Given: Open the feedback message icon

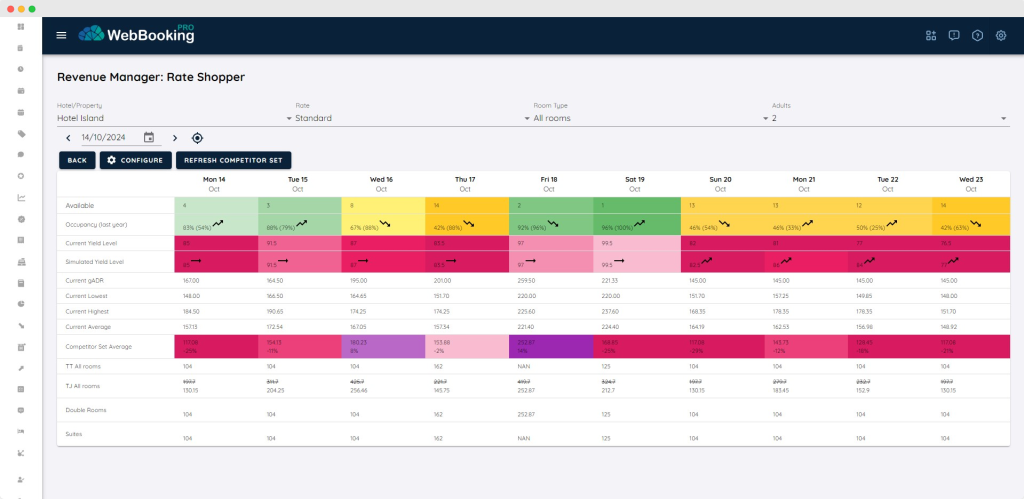Looking at the screenshot, I should [954, 35].
